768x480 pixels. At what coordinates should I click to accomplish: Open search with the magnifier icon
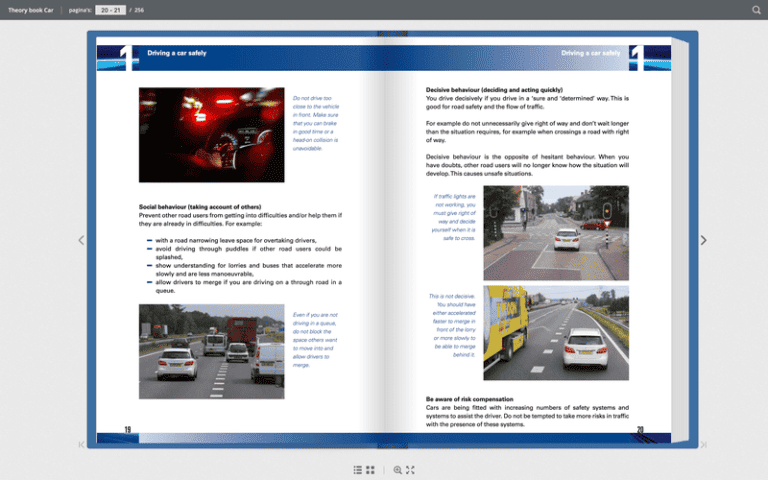(x=756, y=10)
